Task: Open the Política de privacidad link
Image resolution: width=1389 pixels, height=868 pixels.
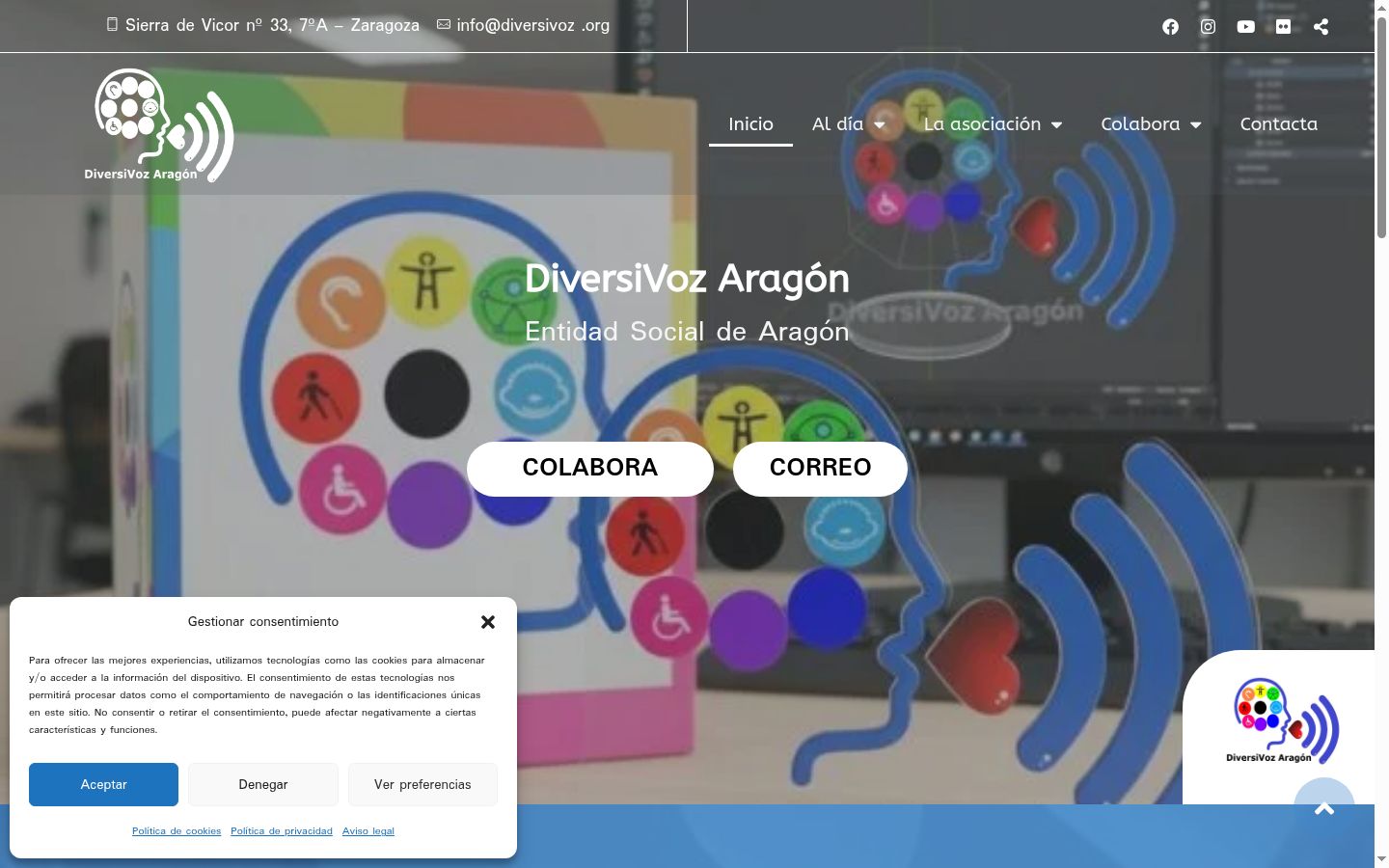Action: (282, 831)
